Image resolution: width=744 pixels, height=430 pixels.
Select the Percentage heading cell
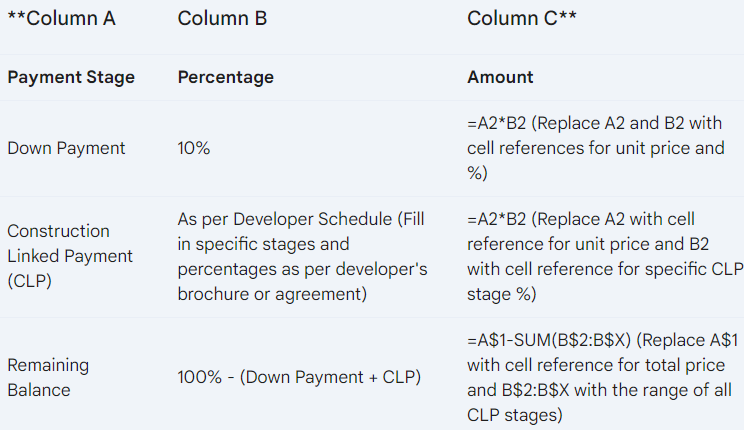[225, 77]
